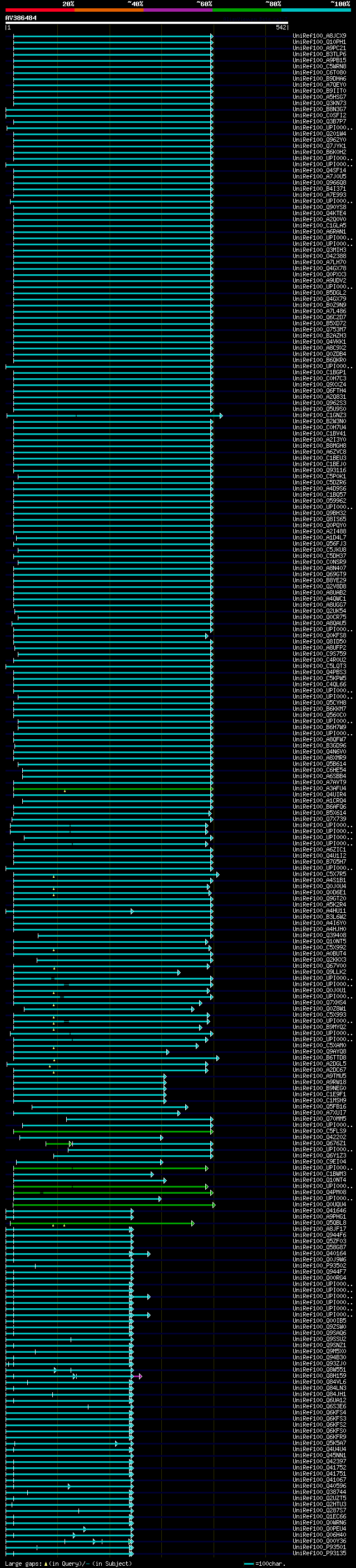Viewport: 356px width, 1568px height.
Task: Click the 542 end-position label
Action: (x=280, y=27)
